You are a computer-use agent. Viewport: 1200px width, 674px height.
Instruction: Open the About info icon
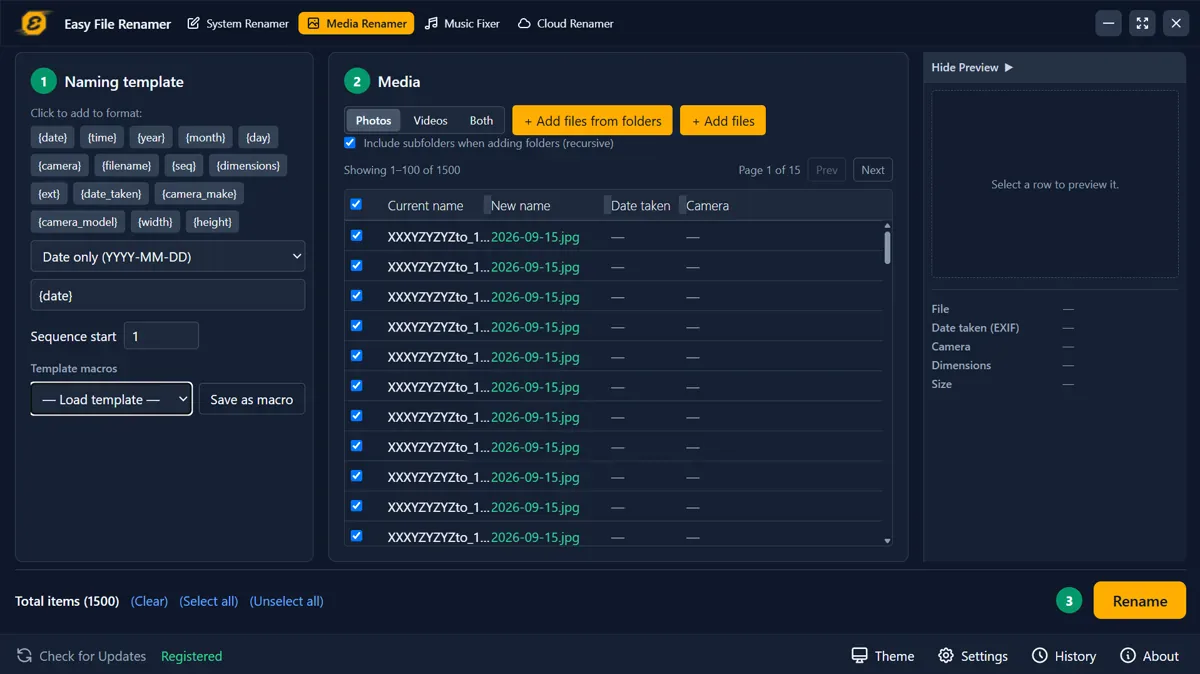(x=1128, y=656)
